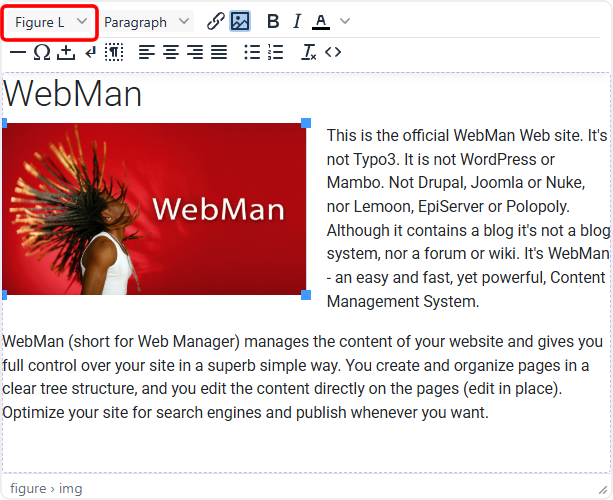Justify the text
The image size is (613, 500).
(x=219, y=52)
